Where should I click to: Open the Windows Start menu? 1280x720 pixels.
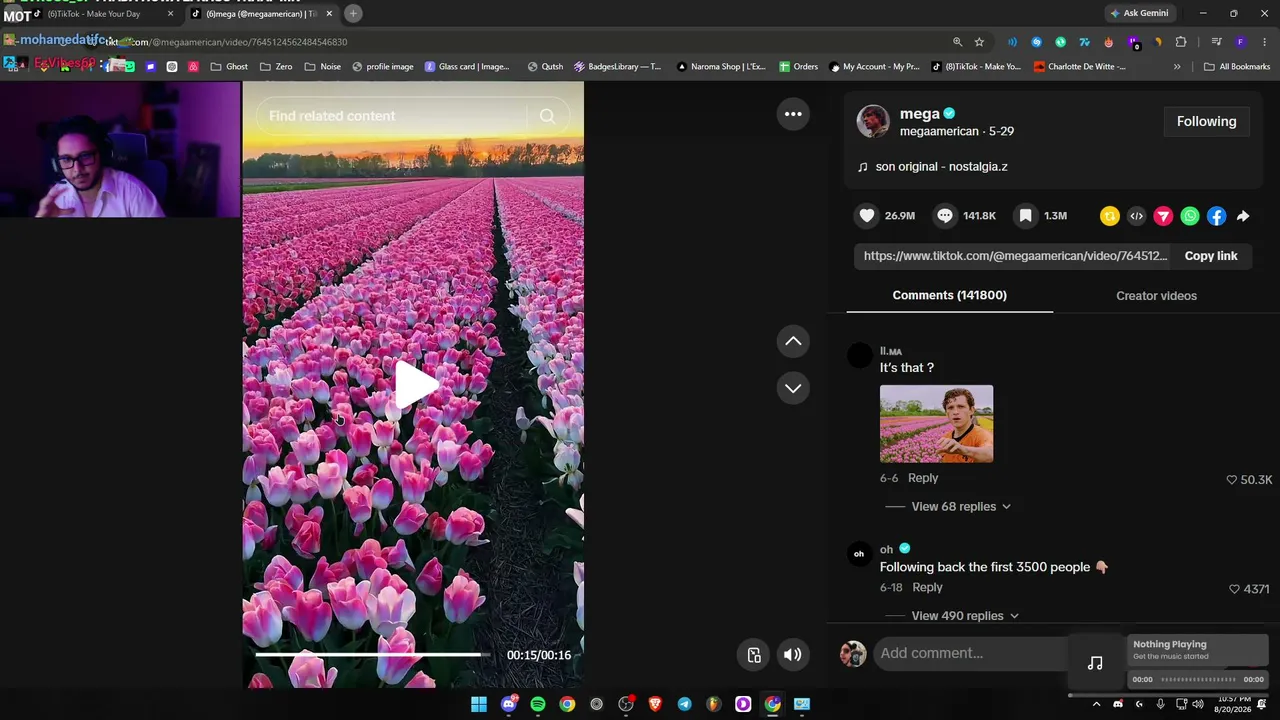[479, 704]
